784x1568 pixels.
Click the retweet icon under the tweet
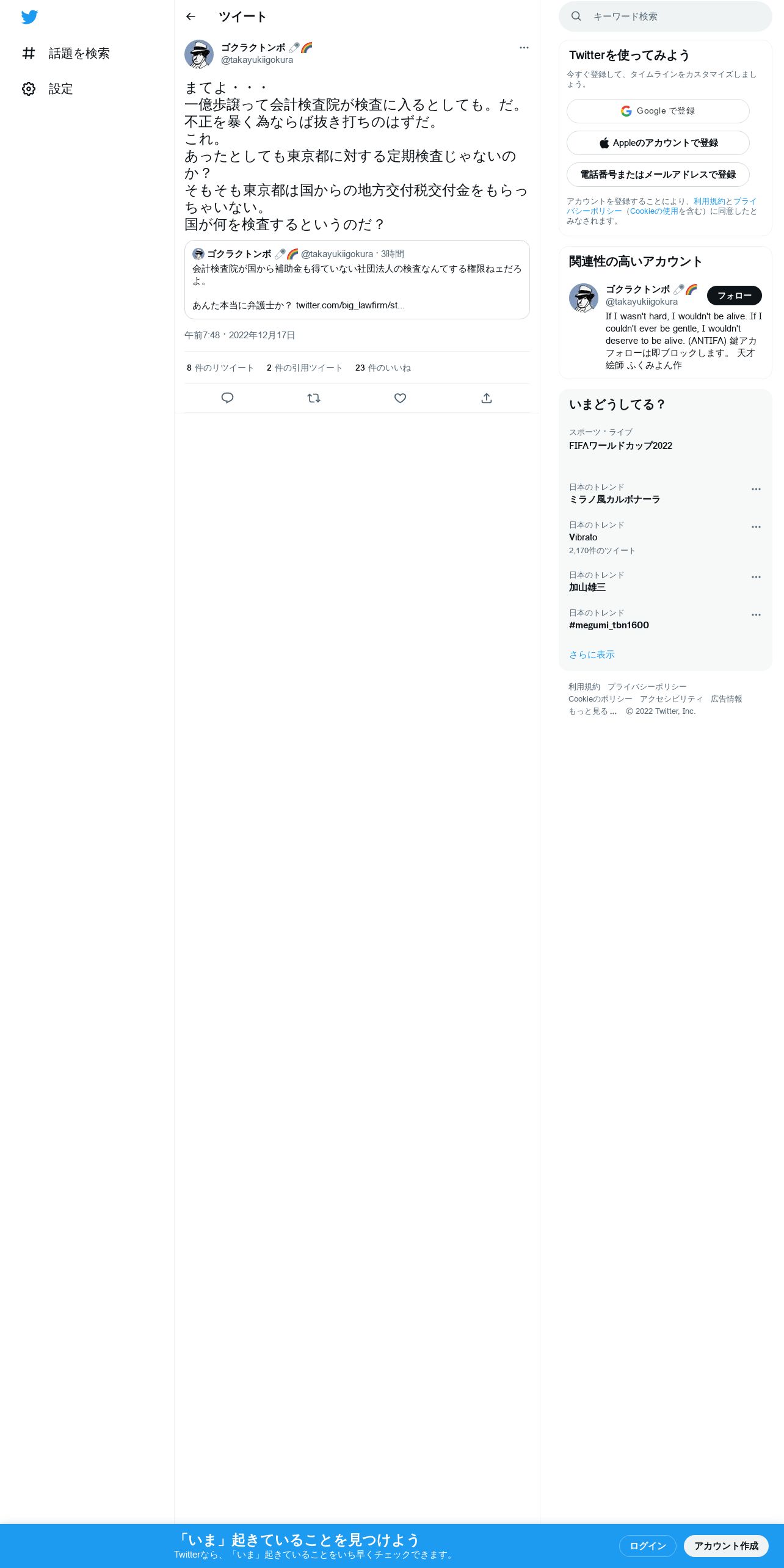(314, 398)
